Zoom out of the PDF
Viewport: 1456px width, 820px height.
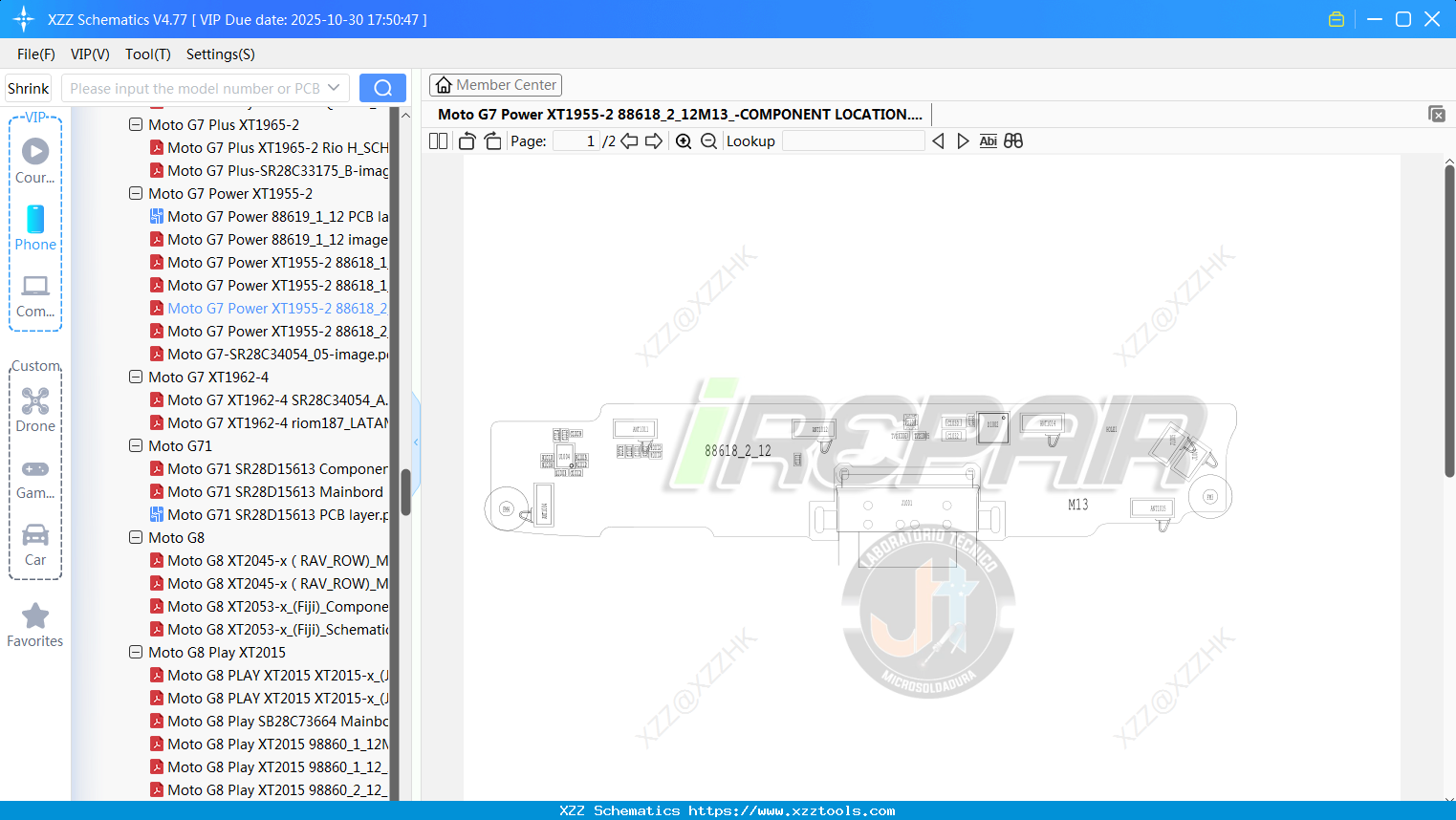(x=708, y=141)
